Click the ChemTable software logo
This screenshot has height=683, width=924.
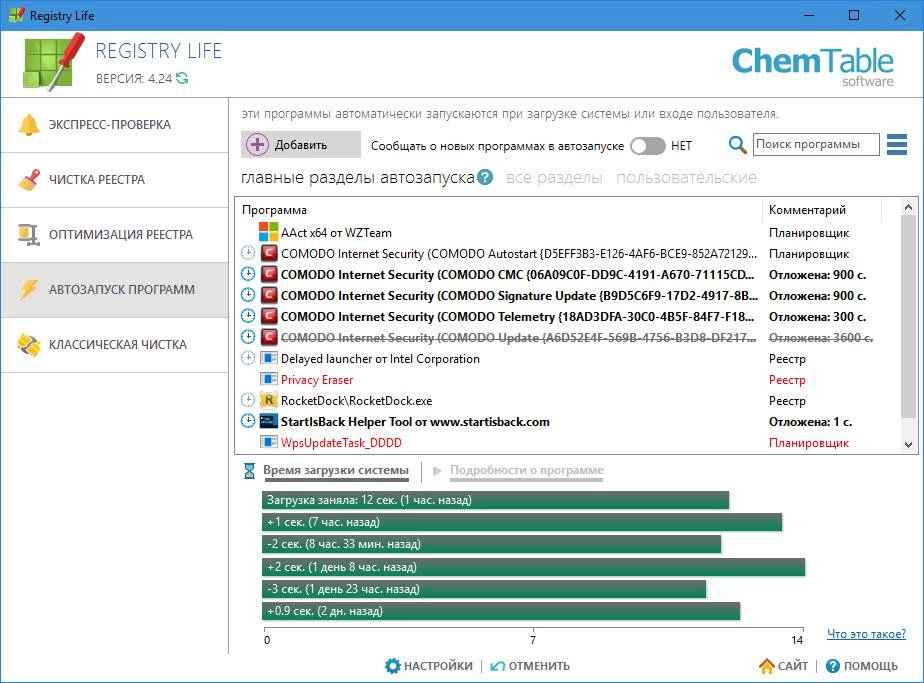[x=812, y=66]
